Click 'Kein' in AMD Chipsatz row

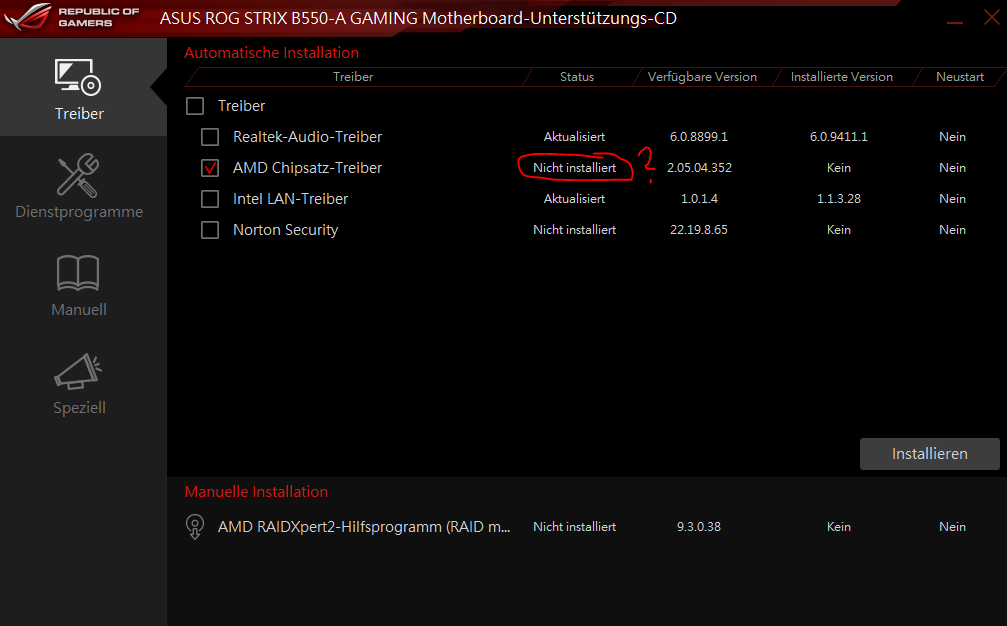[839, 168]
